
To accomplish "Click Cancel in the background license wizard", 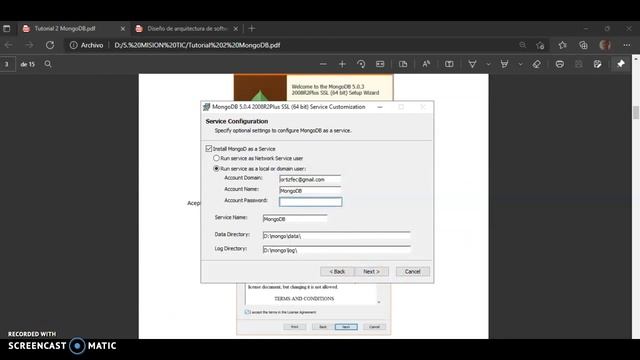I will 374,327.
